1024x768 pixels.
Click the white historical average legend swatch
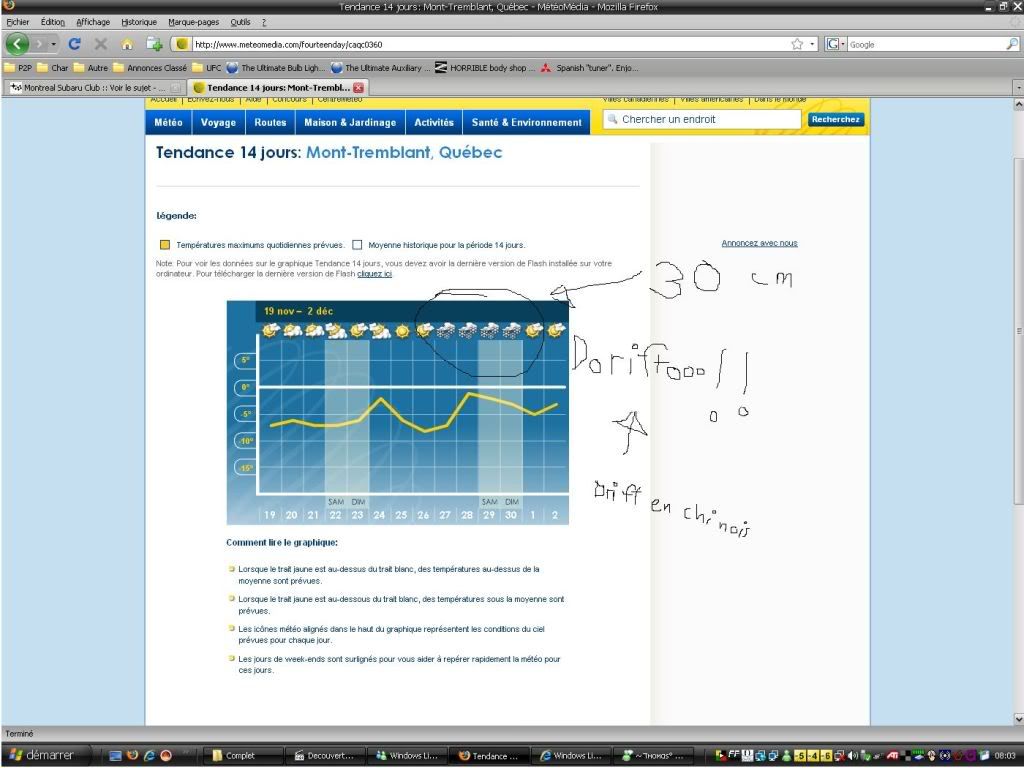pyautogui.click(x=357, y=245)
